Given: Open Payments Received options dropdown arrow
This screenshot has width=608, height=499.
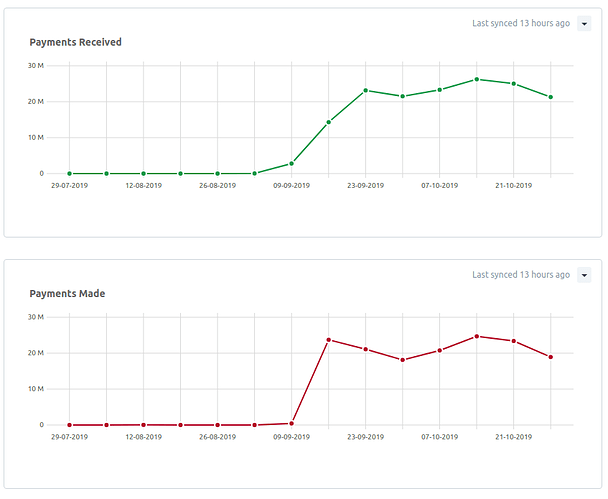Looking at the screenshot, I should (584, 24).
